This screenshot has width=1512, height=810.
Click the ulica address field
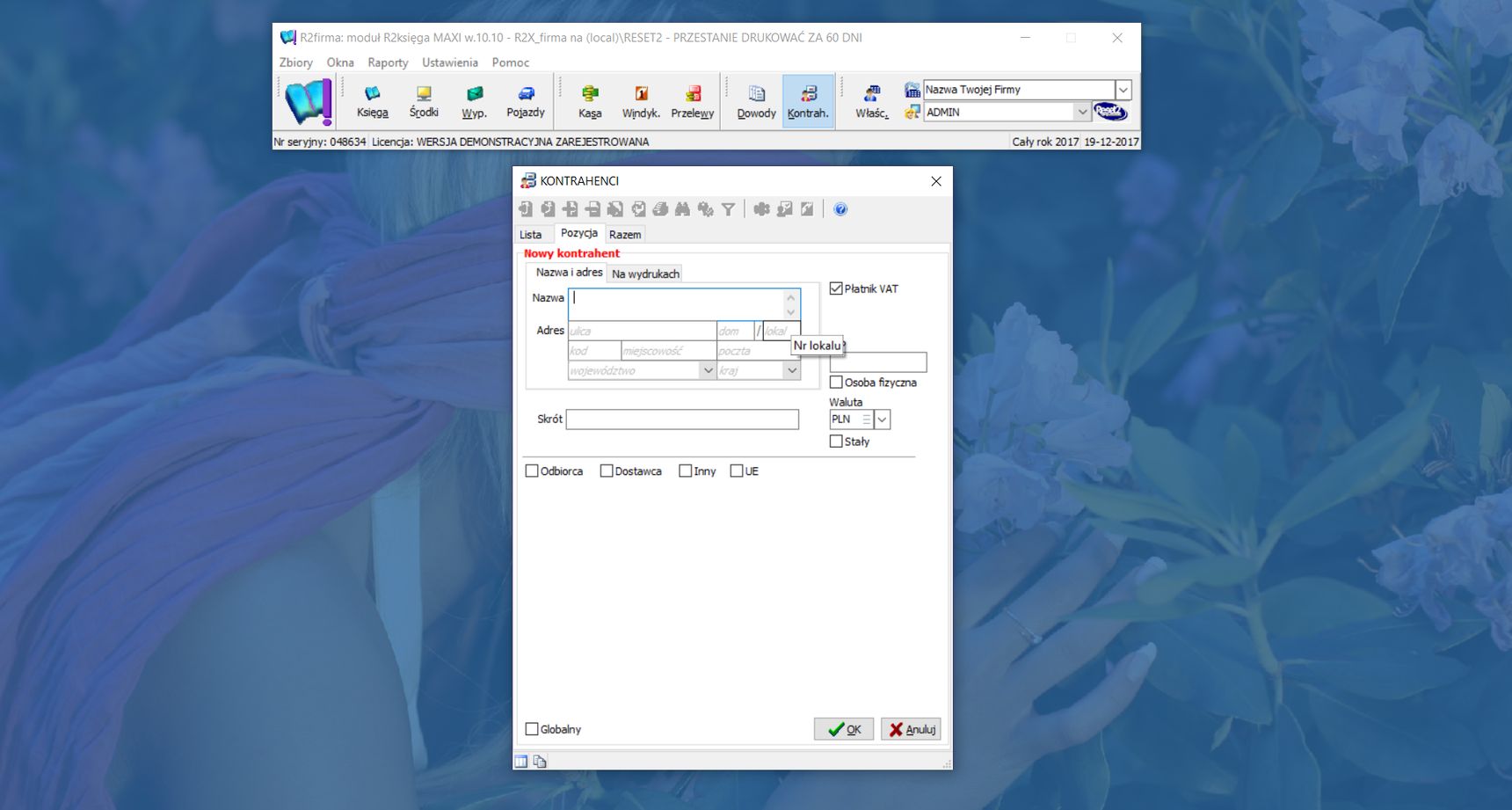[643, 332]
